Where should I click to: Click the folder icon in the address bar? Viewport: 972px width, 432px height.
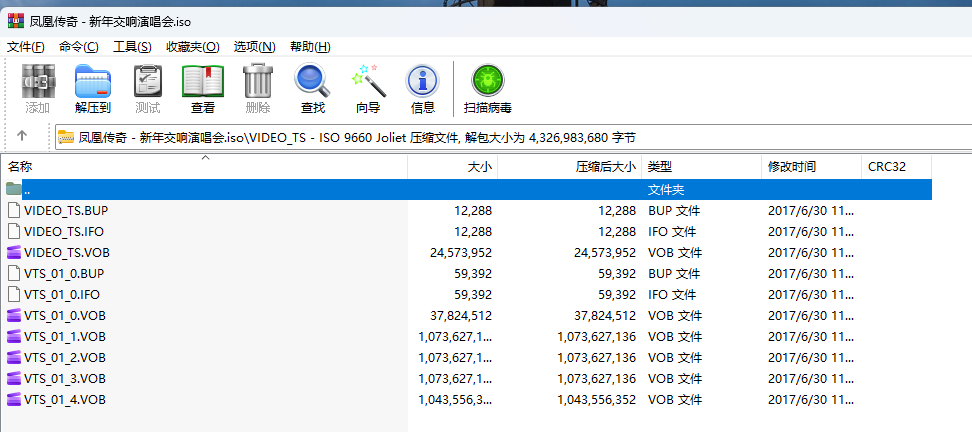66,138
